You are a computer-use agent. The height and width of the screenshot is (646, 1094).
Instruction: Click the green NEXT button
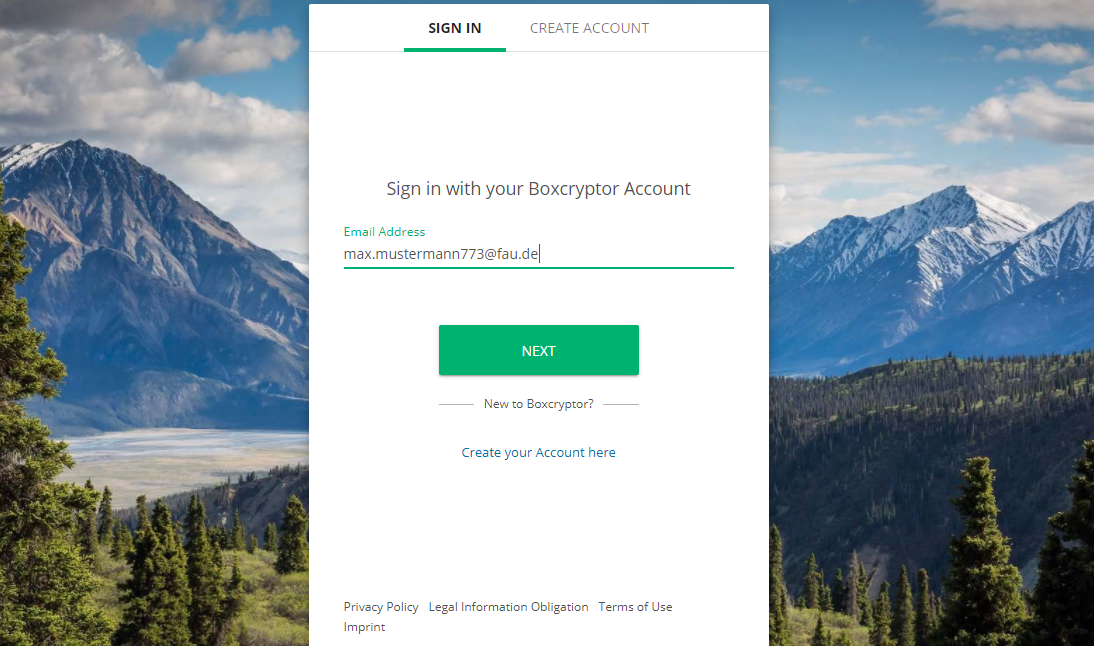click(539, 350)
